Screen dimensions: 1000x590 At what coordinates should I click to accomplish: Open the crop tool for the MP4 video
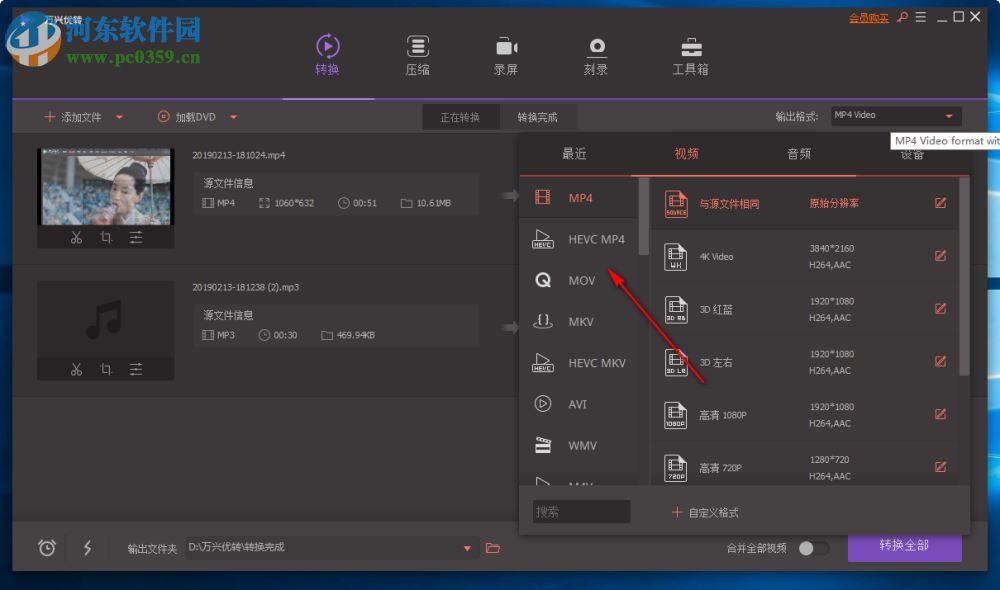106,238
